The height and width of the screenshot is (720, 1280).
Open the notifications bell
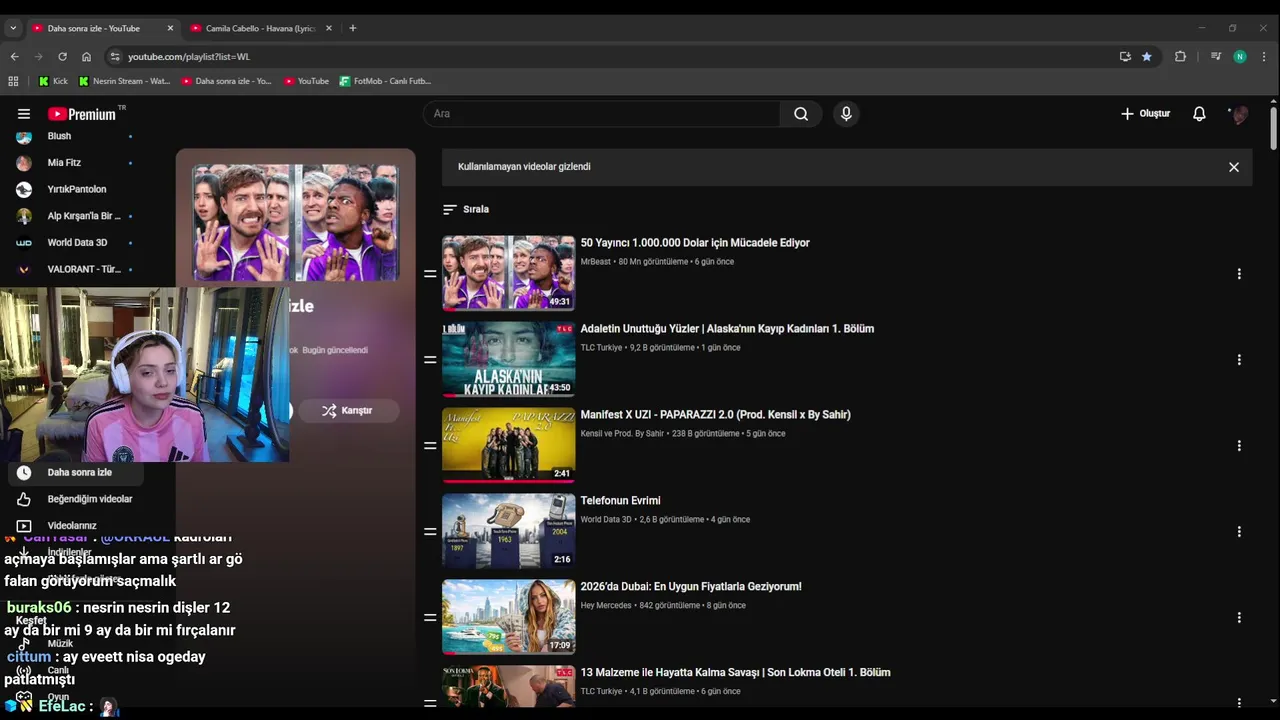click(1199, 114)
